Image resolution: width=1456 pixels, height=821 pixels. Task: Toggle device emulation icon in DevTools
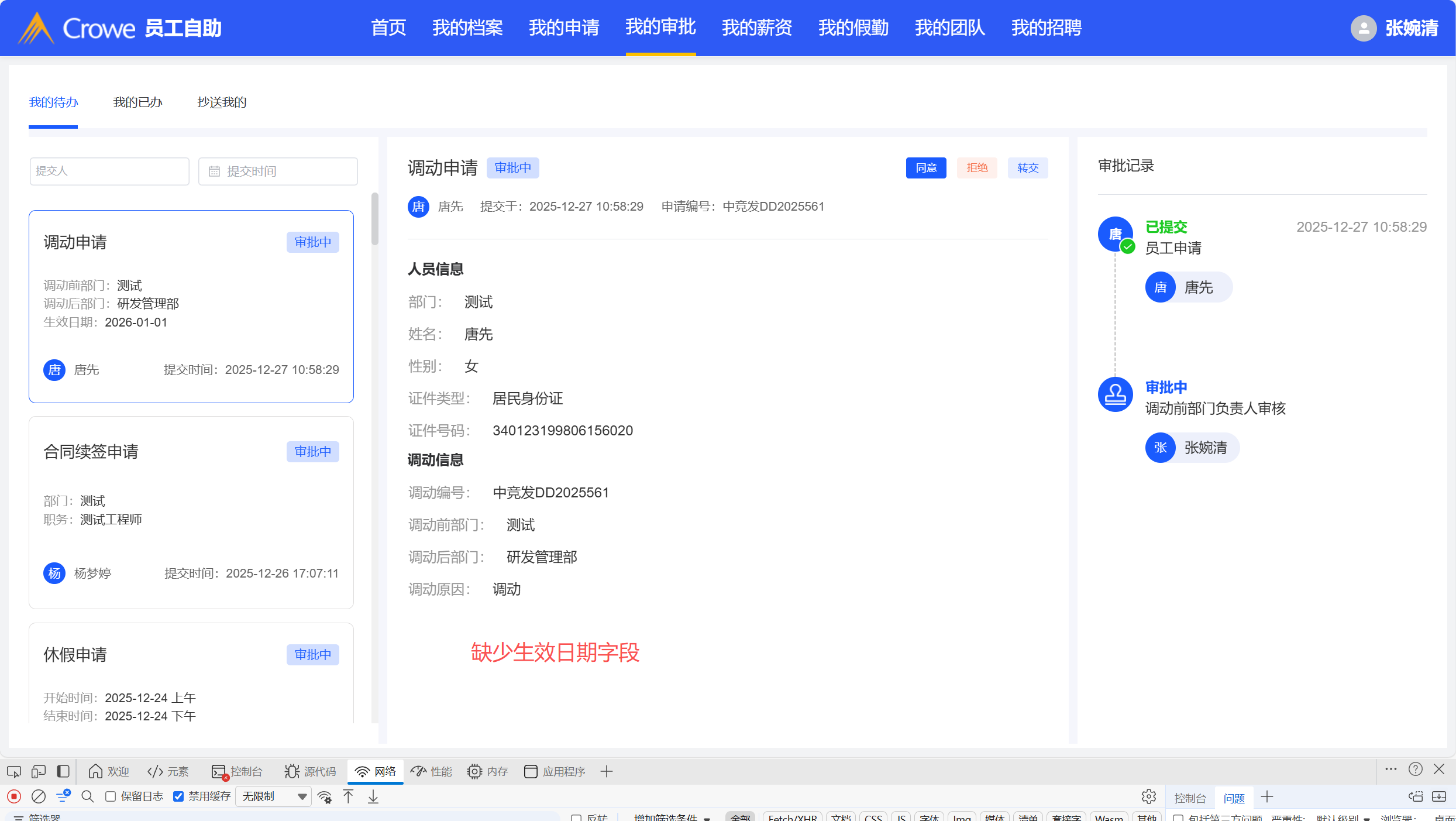(x=39, y=771)
